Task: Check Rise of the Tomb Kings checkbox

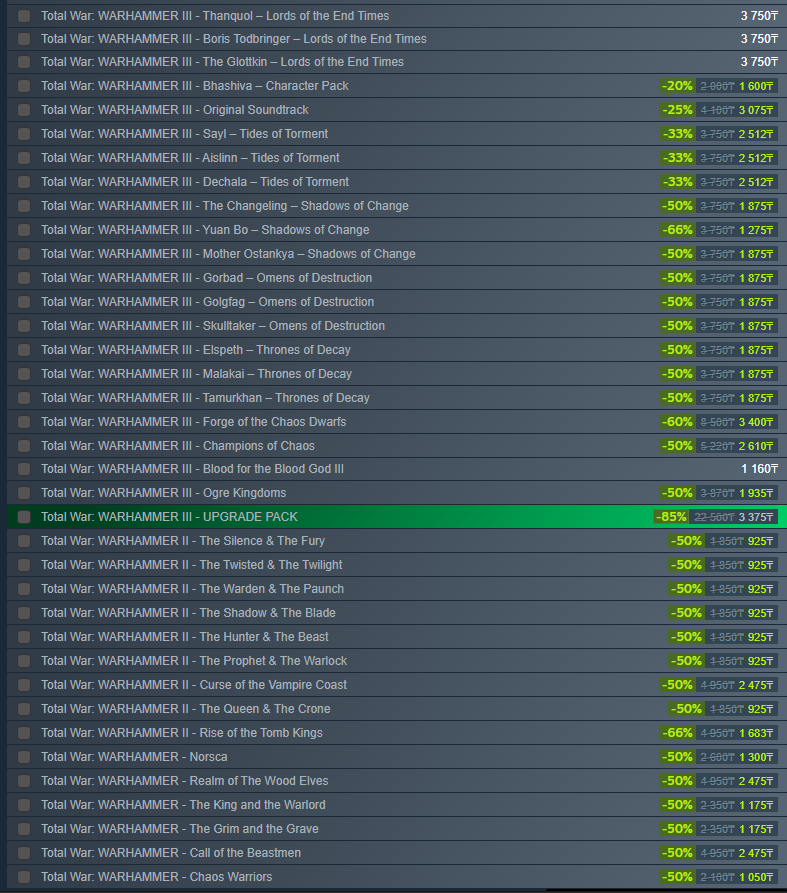Action: (24, 733)
